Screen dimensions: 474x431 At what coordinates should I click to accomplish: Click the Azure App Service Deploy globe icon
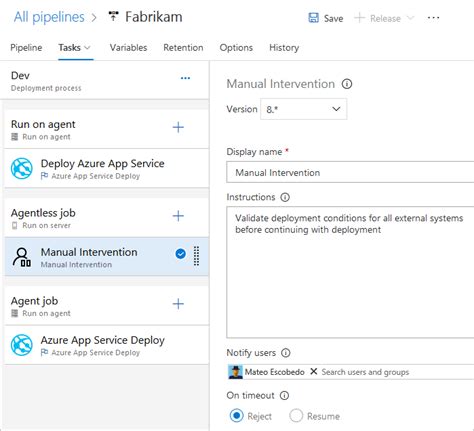22,345
